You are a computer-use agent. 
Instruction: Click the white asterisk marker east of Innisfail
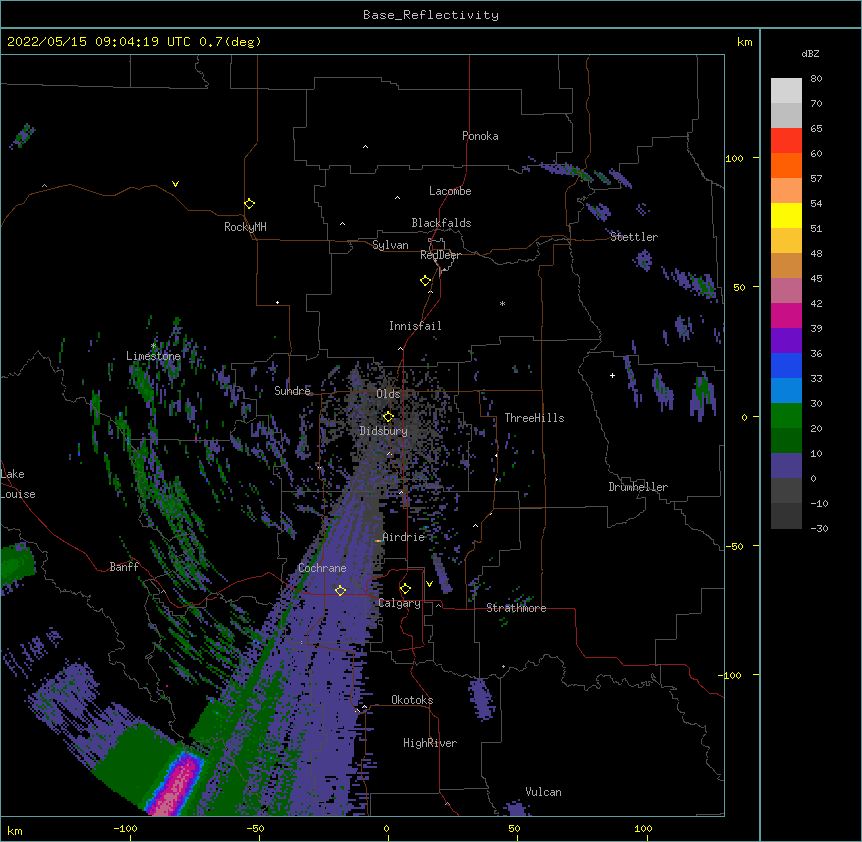coord(502,304)
